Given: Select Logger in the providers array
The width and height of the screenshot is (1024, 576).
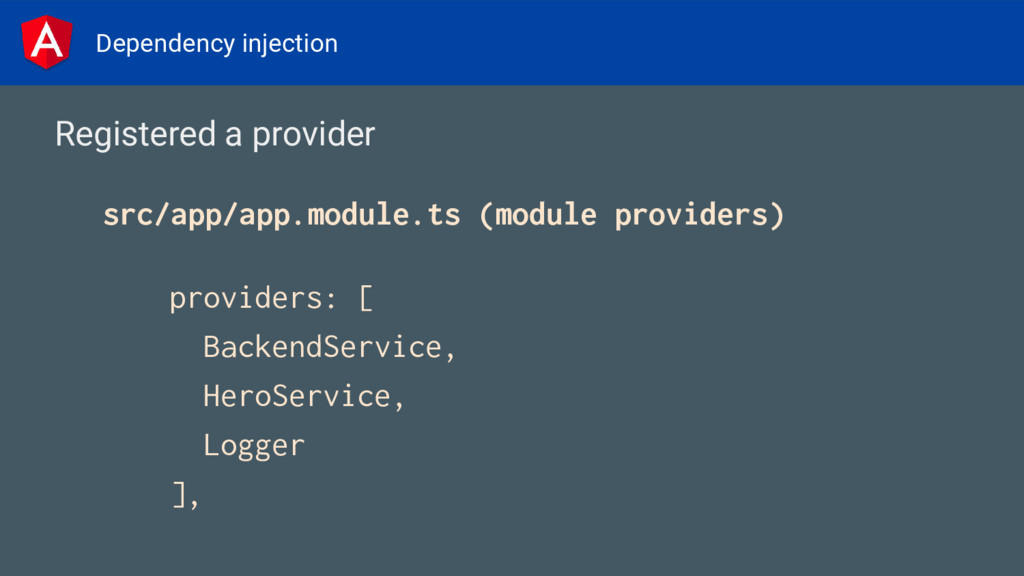Looking at the screenshot, I should (x=254, y=445).
